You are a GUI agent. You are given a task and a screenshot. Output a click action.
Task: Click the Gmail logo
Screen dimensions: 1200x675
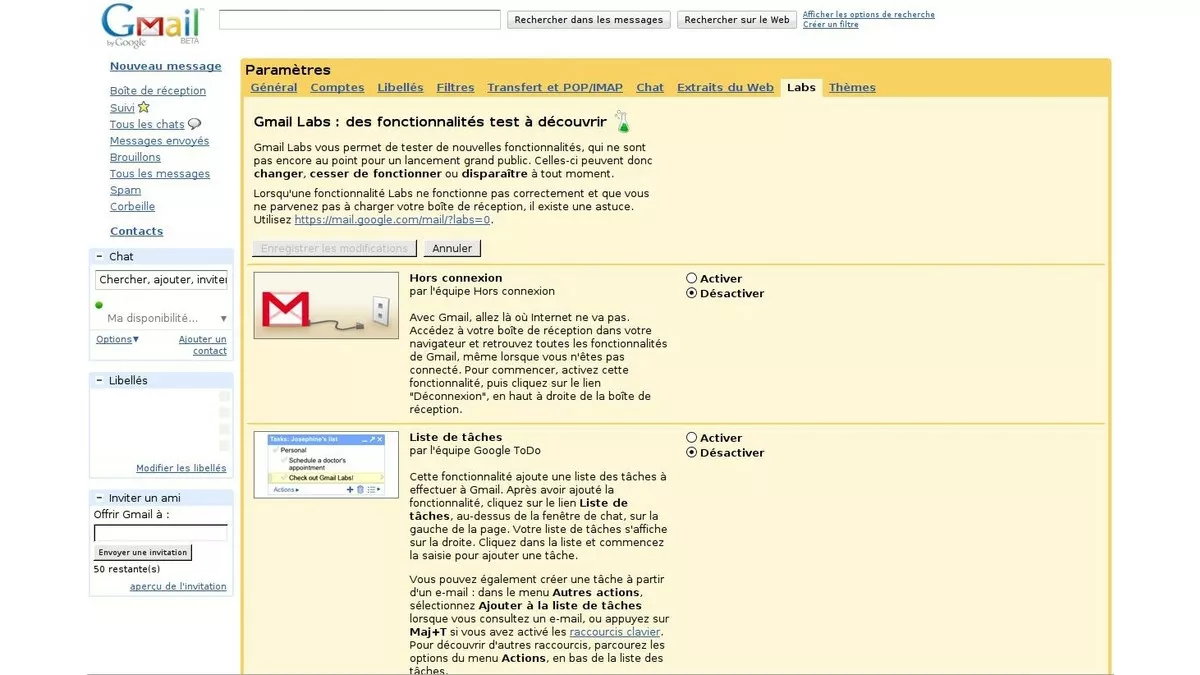(150, 22)
